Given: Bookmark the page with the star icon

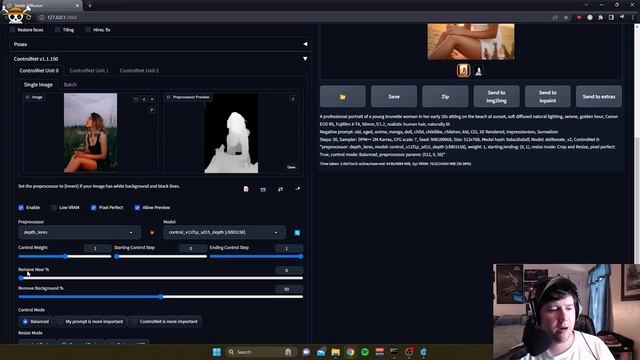Looking at the screenshot, I should tap(566, 18).
